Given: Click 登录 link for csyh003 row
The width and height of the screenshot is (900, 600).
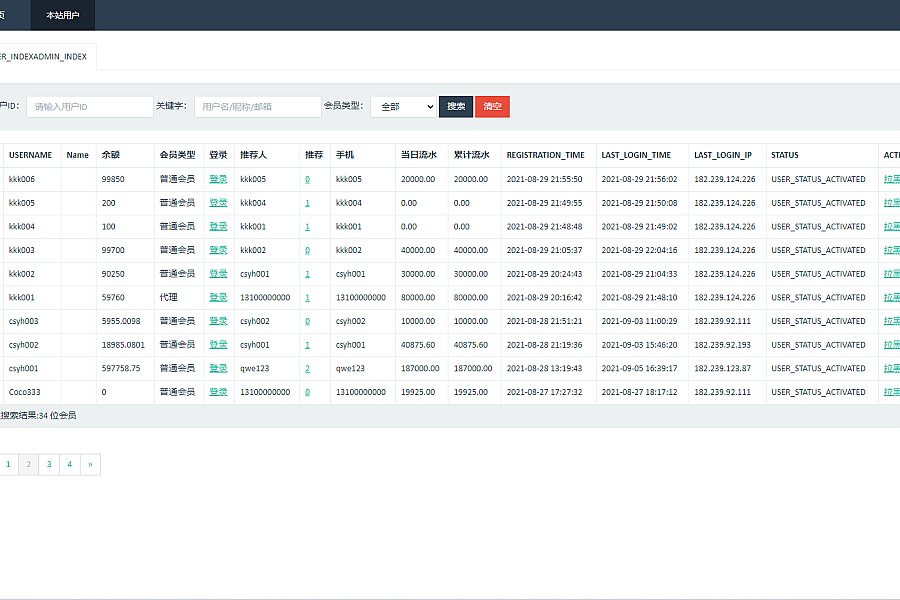Looking at the screenshot, I should coord(218,321).
